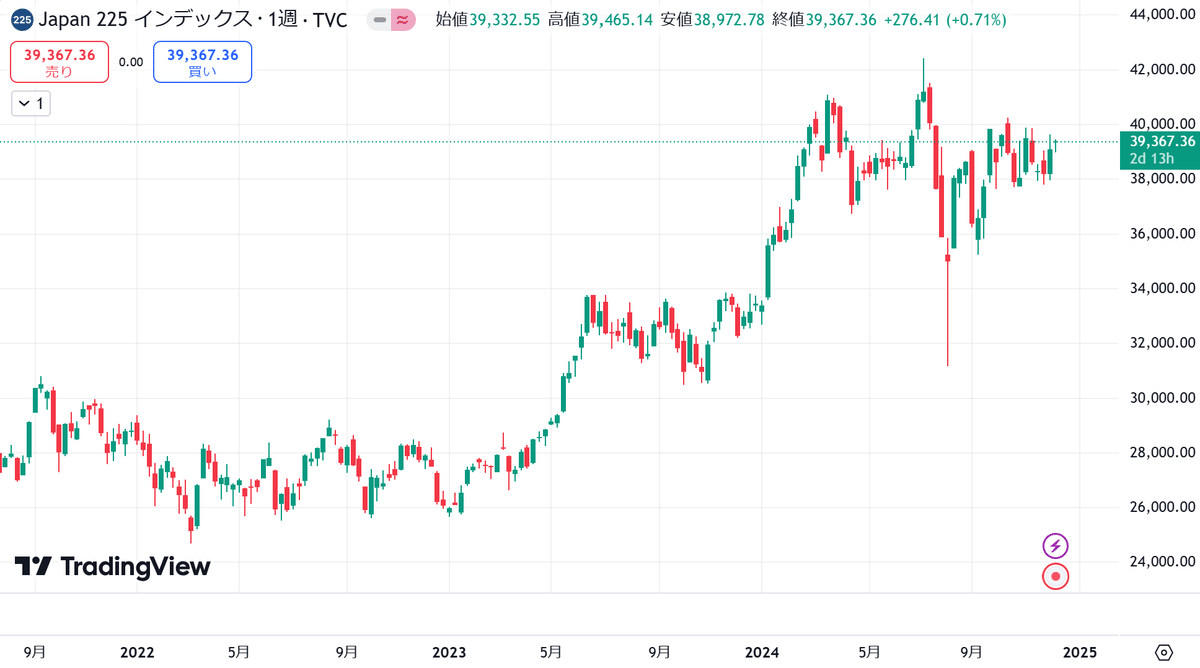Click the 34,000.00 price axis label
The image size is (1200, 668).
coord(1160,289)
